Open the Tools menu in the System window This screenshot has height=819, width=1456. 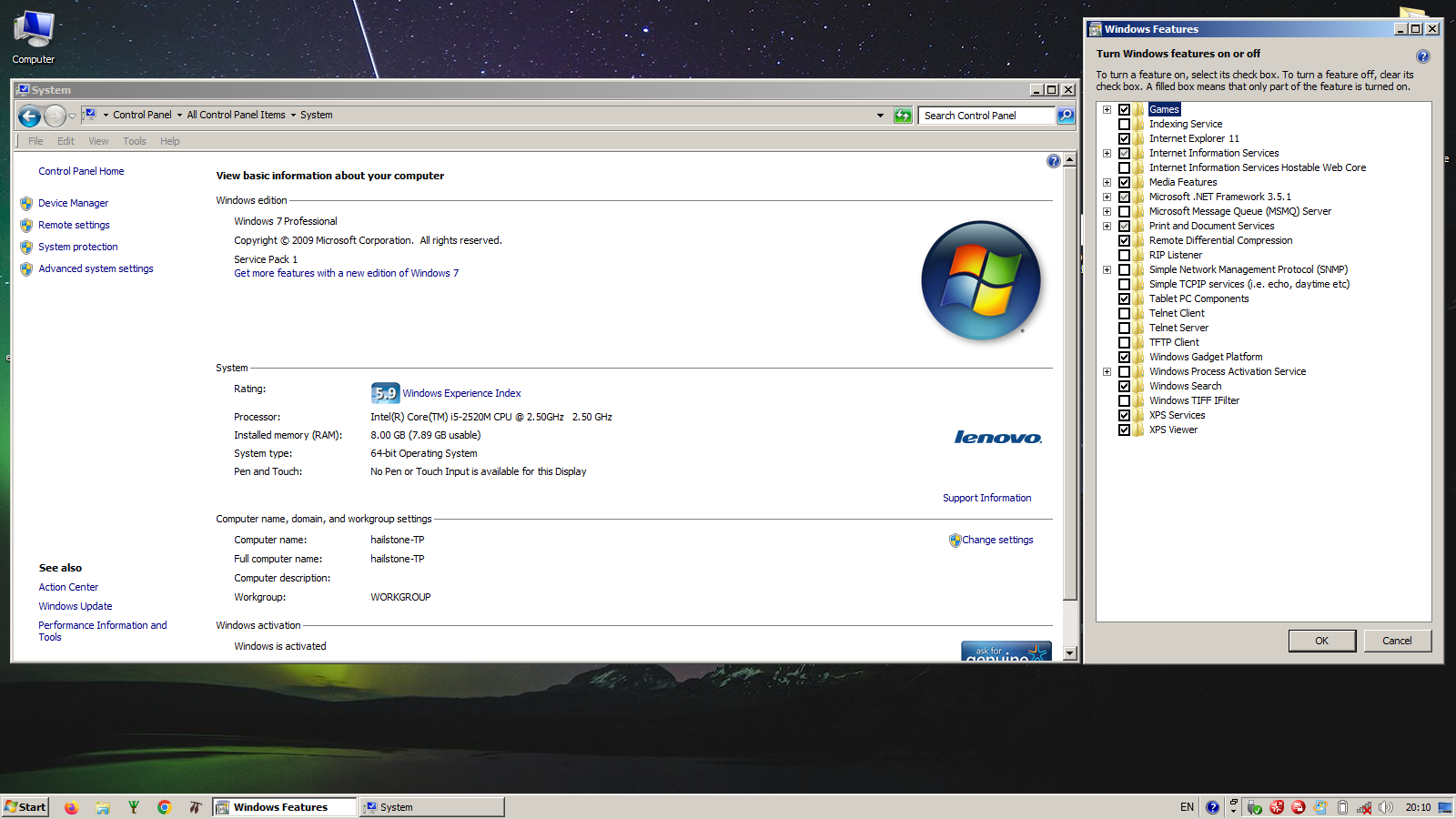click(135, 141)
